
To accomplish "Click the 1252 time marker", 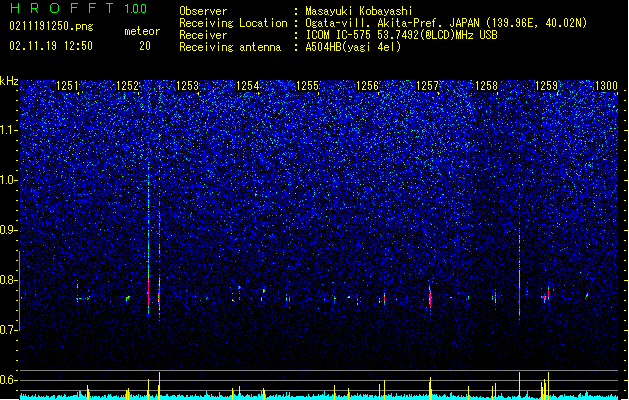I will tap(127, 86).
